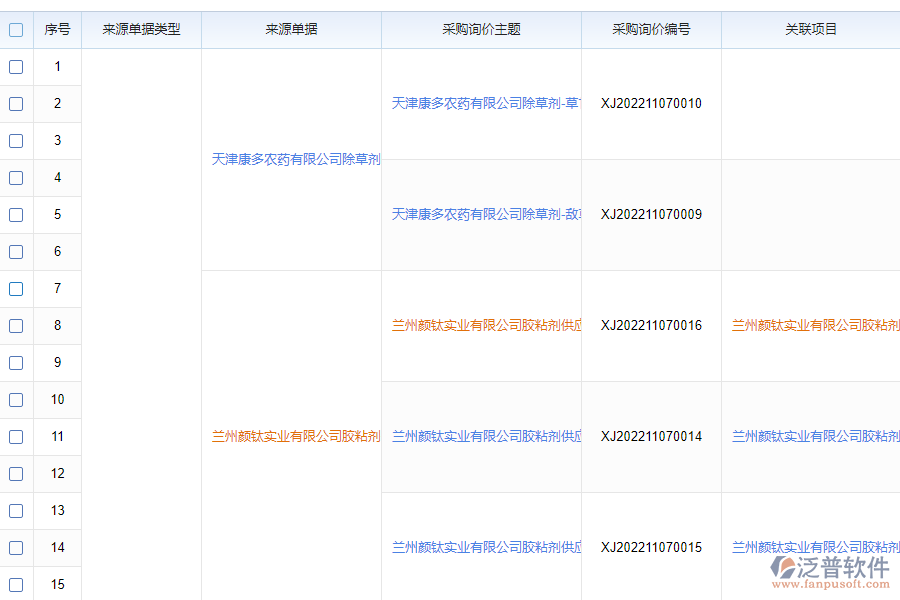Click the 来源单据 column header
900x600 pixels.
coord(291,30)
